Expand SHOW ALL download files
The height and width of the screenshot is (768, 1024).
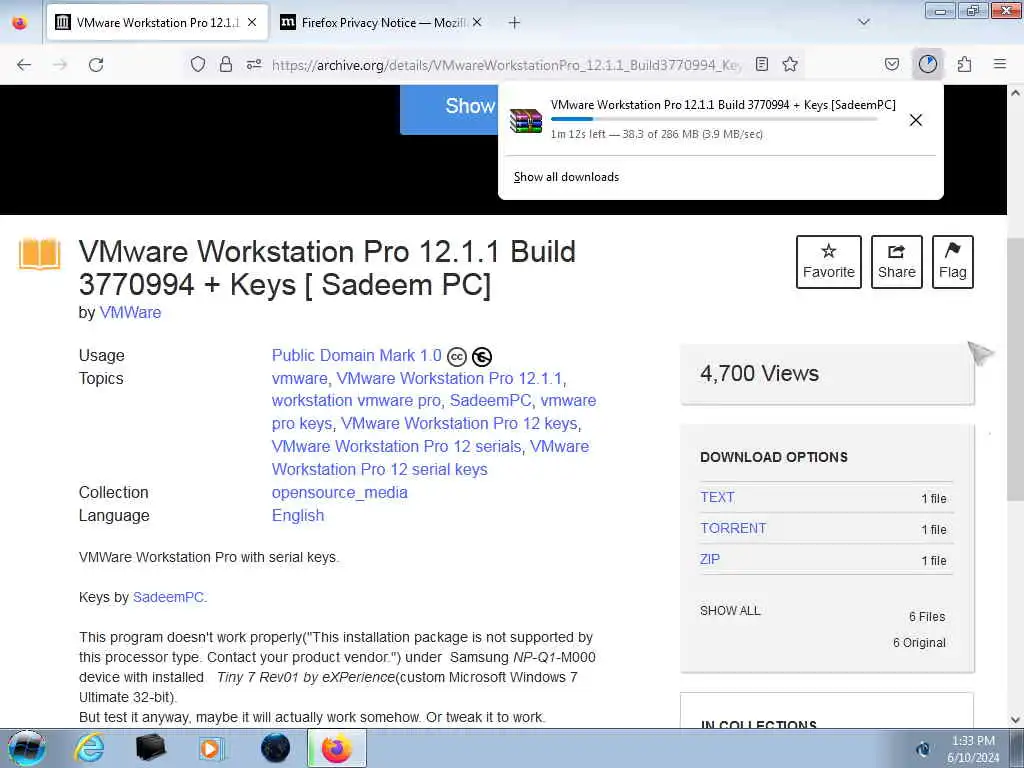point(730,611)
